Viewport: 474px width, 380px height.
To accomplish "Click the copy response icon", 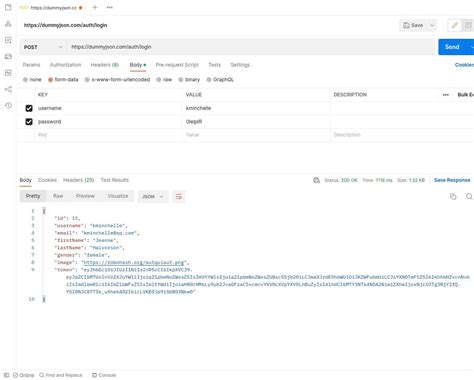I will click(x=453, y=196).
